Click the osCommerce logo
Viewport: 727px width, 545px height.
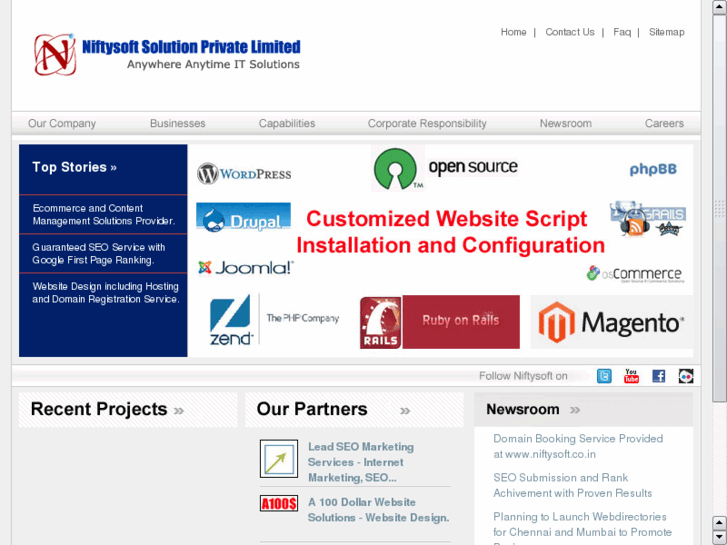(x=635, y=274)
